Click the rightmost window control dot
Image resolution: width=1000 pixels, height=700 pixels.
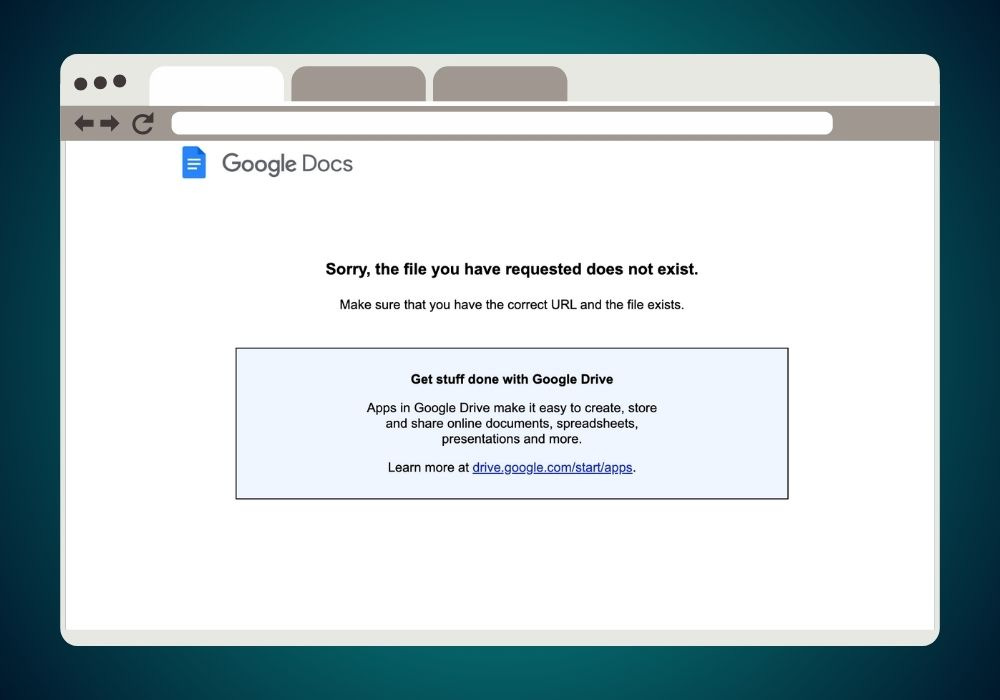(119, 81)
